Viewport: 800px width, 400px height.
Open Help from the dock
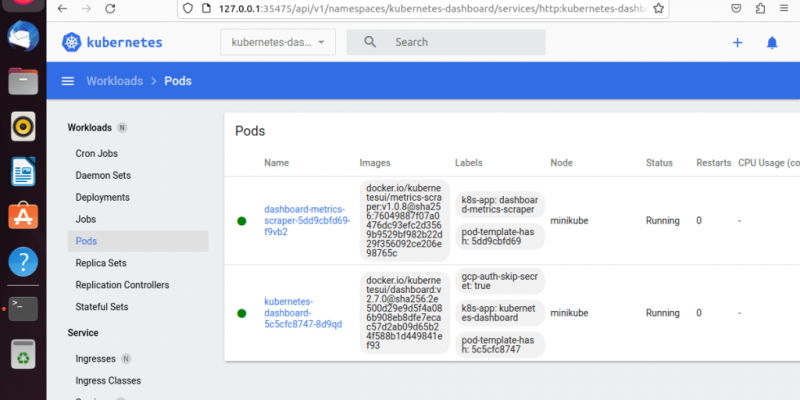pyautogui.click(x=23, y=262)
